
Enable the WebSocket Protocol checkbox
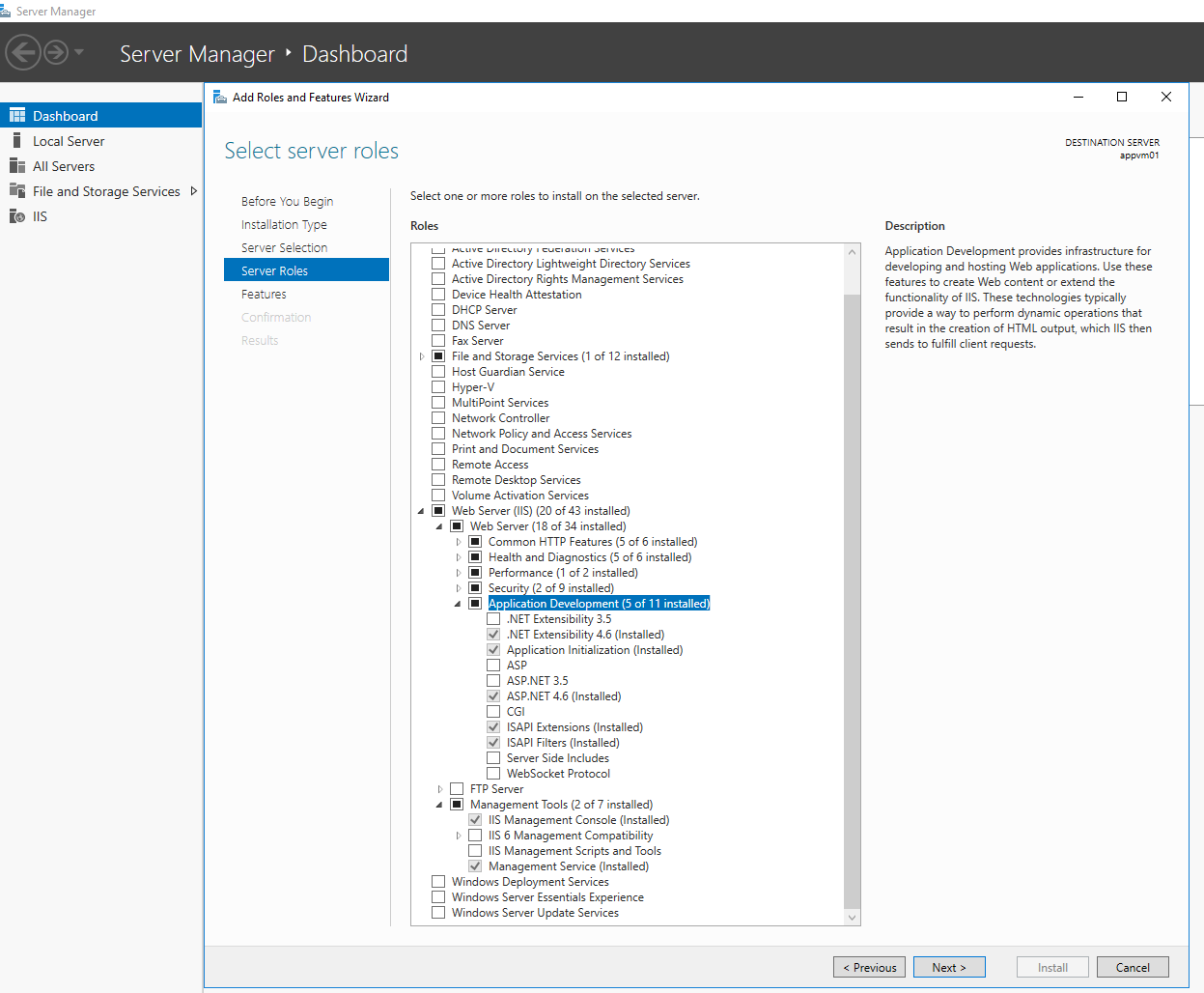point(493,773)
